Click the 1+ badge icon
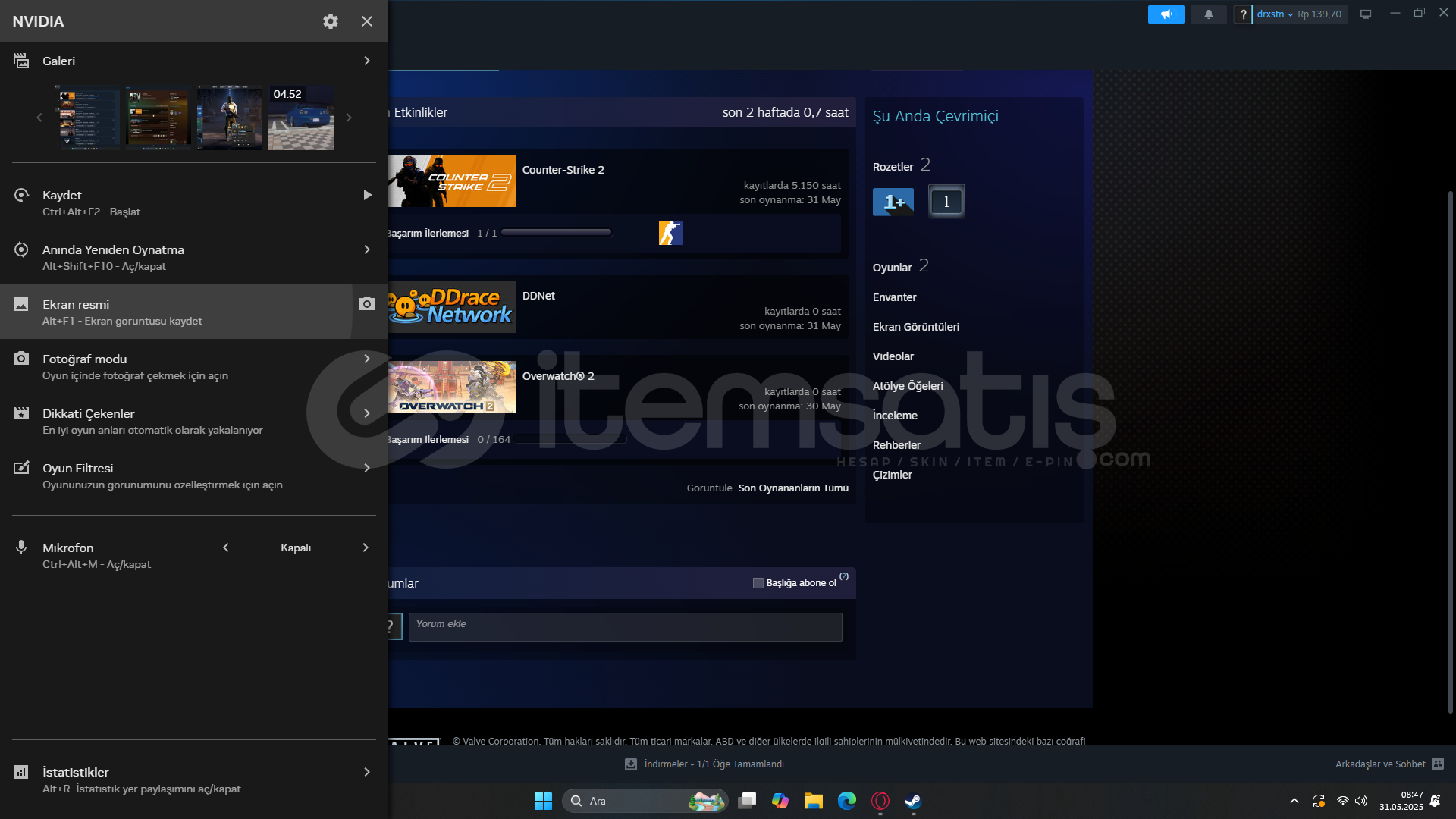Viewport: 1456px width, 819px height. (x=893, y=202)
